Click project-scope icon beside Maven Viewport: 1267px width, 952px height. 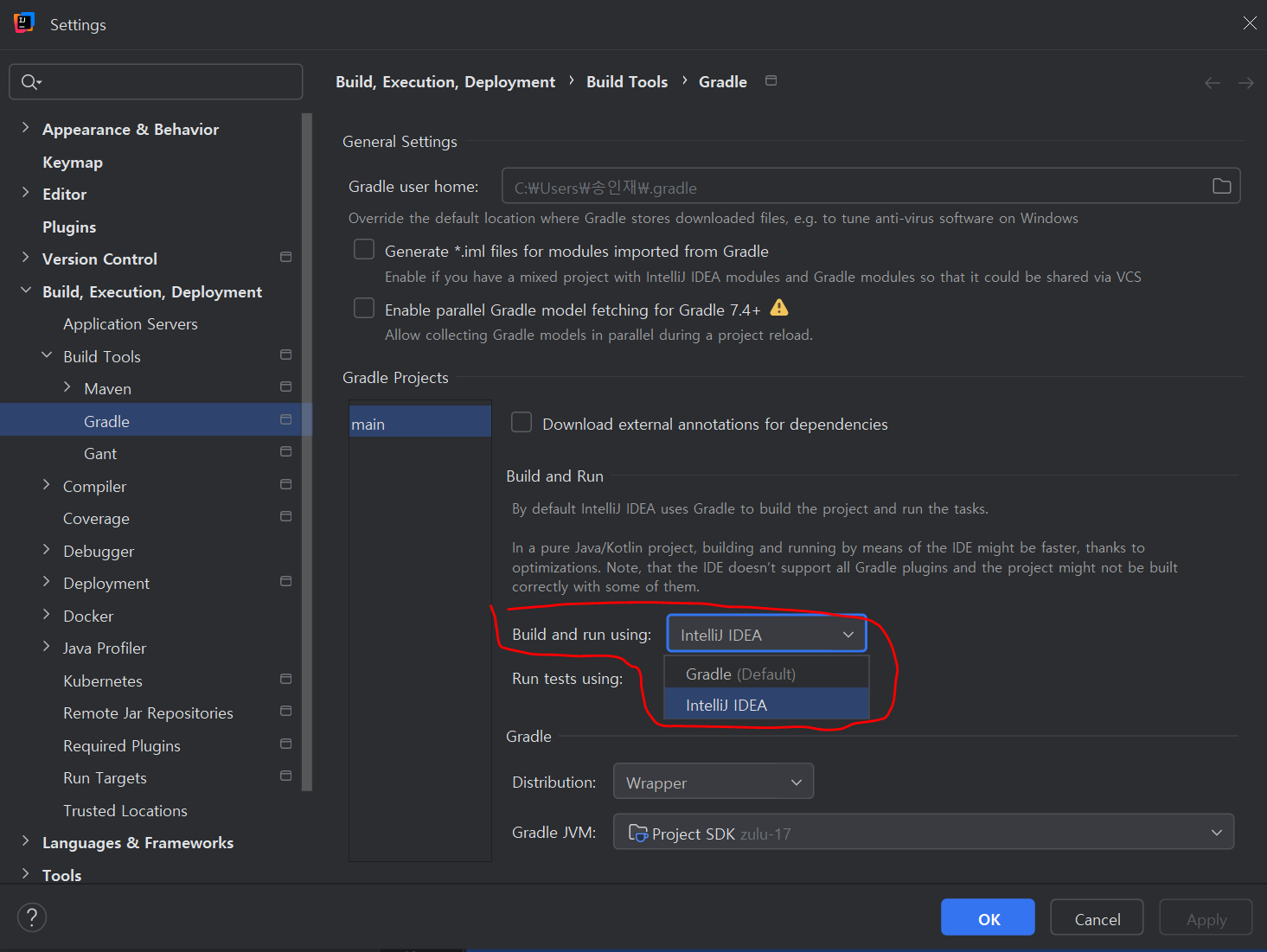(286, 387)
